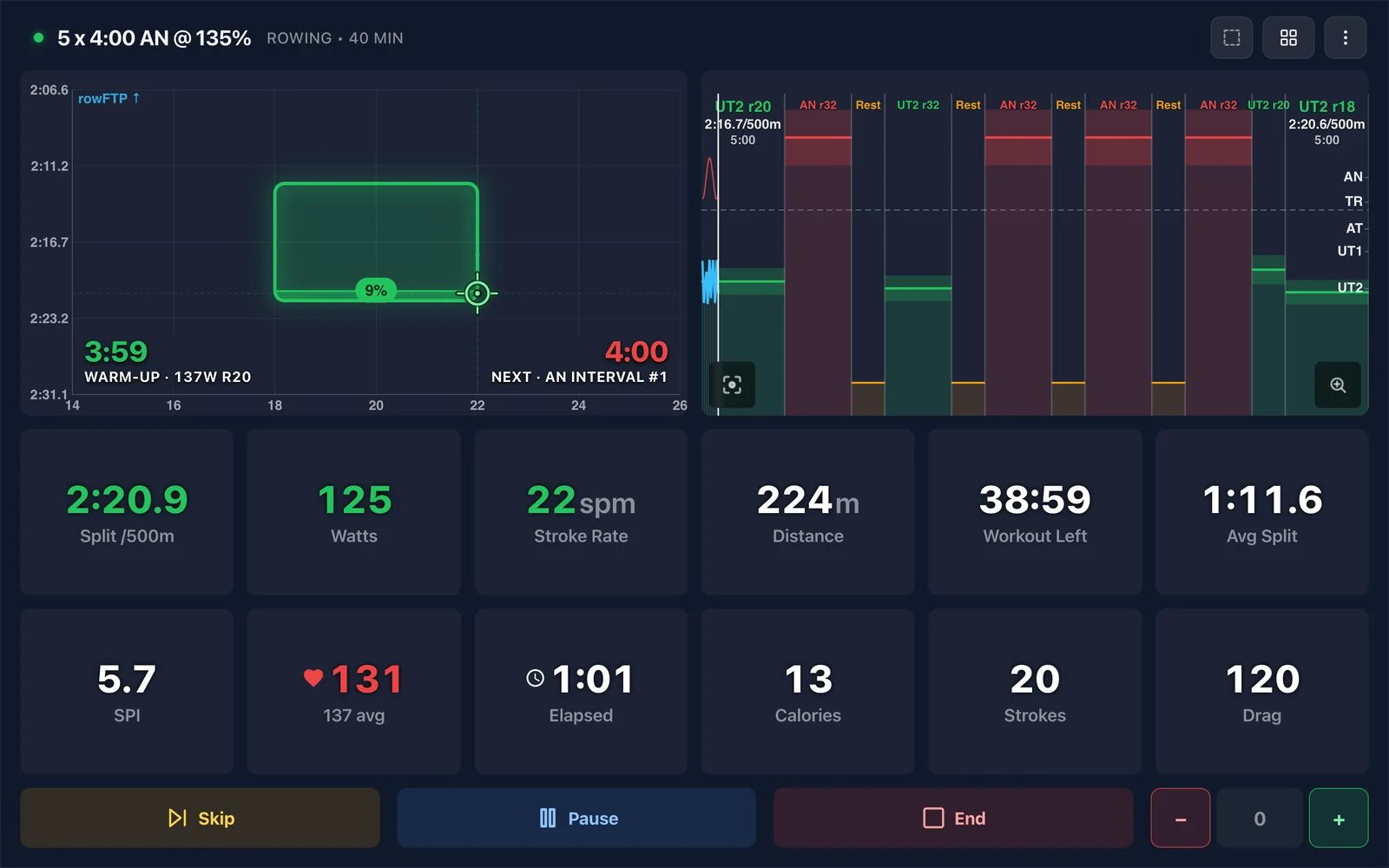Click the TR zone label on graph
The height and width of the screenshot is (868, 1389).
pyautogui.click(x=1353, y=201)
